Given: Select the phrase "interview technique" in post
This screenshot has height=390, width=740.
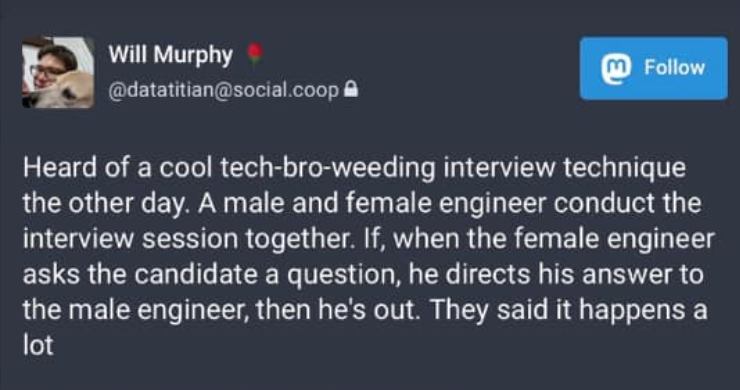Looking at the screenshot, I should (x=564, y=169).
